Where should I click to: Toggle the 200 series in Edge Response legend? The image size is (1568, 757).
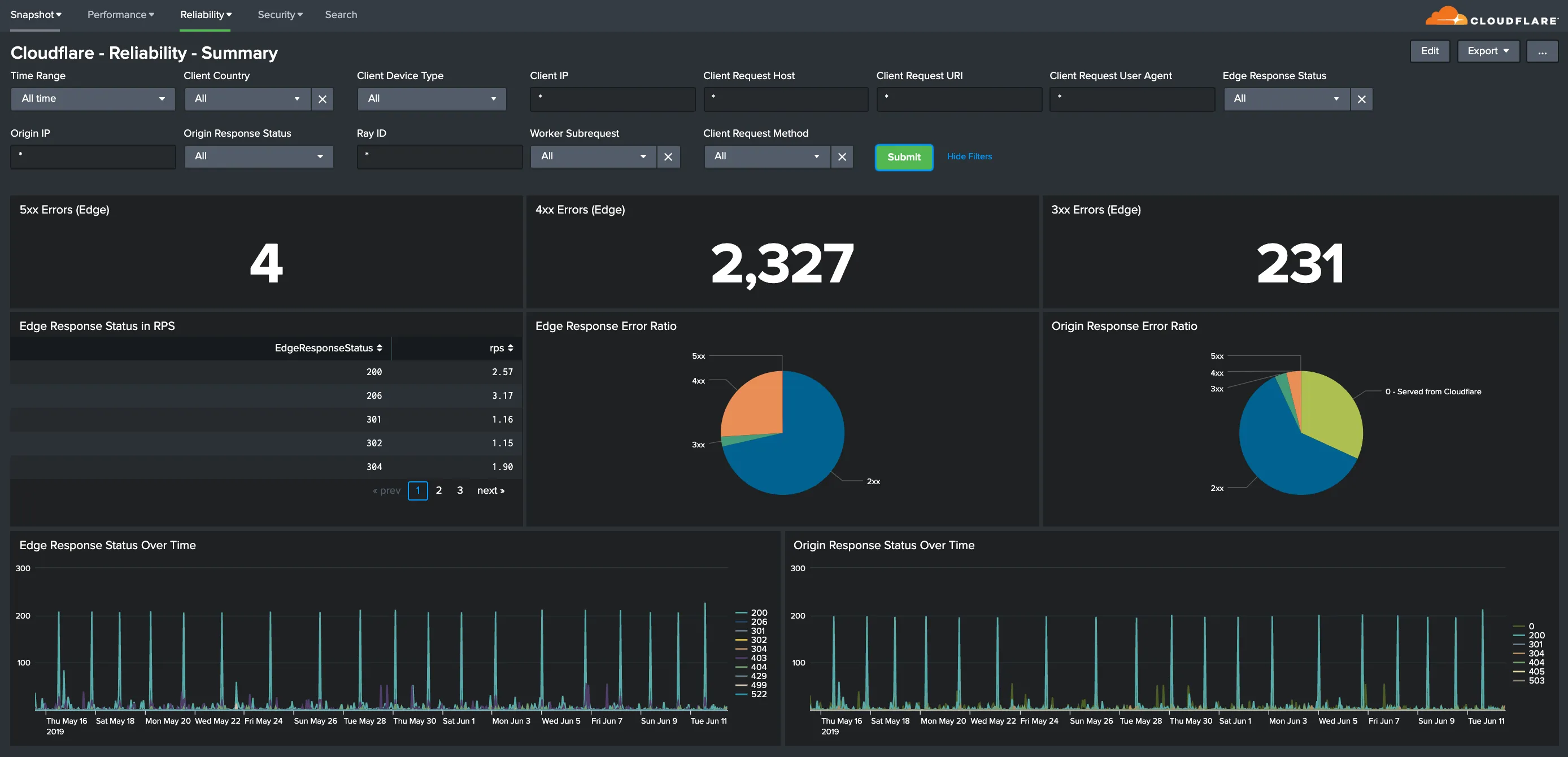(x=757, y=613)
